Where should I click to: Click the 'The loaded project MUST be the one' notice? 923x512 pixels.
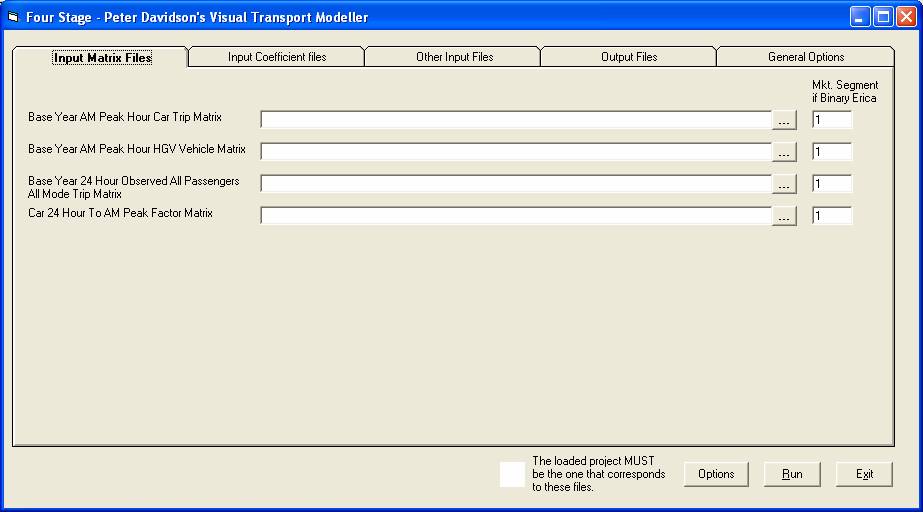click(x=599, y=474)
